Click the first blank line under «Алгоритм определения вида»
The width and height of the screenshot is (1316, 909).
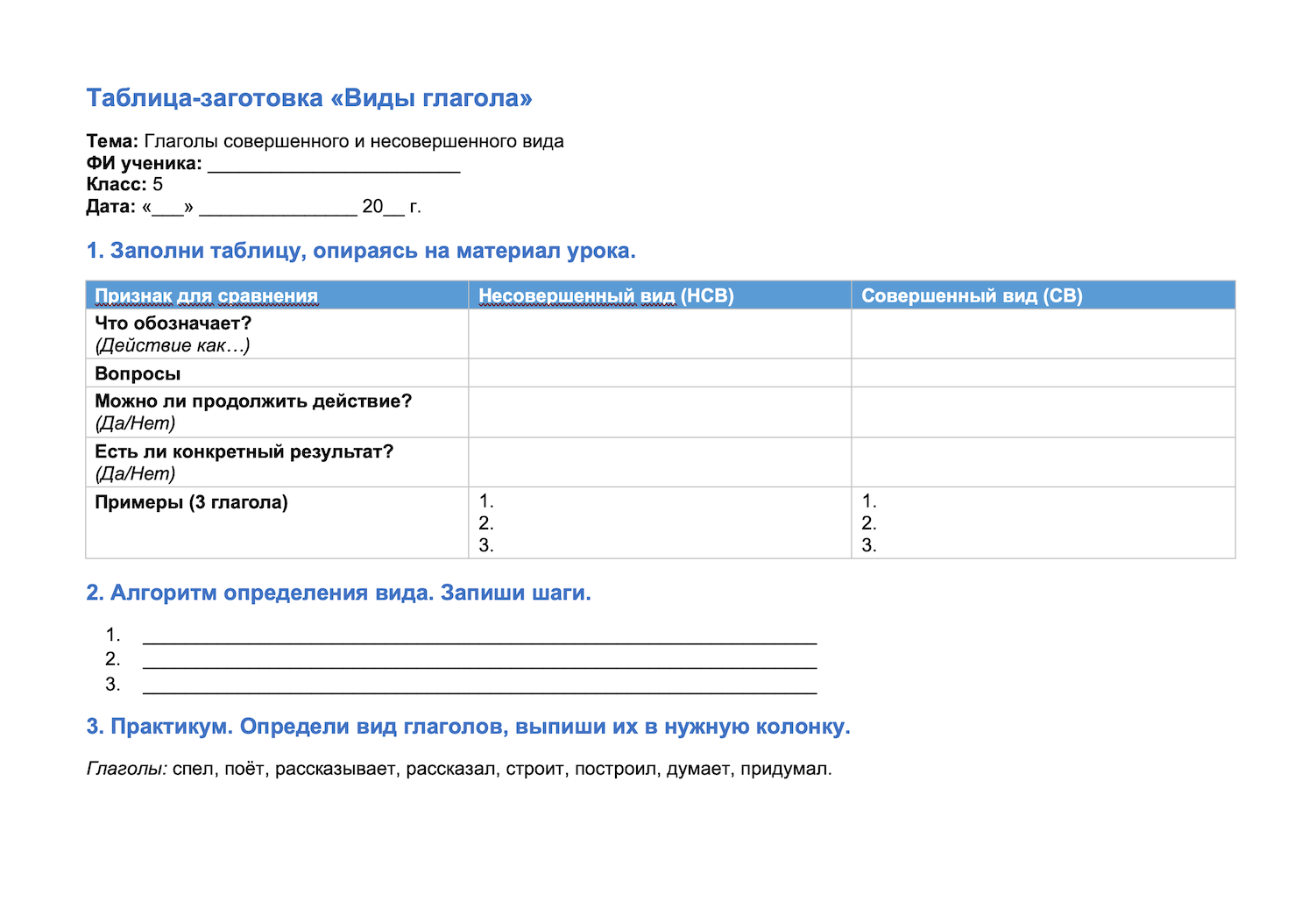pos(479,636)
